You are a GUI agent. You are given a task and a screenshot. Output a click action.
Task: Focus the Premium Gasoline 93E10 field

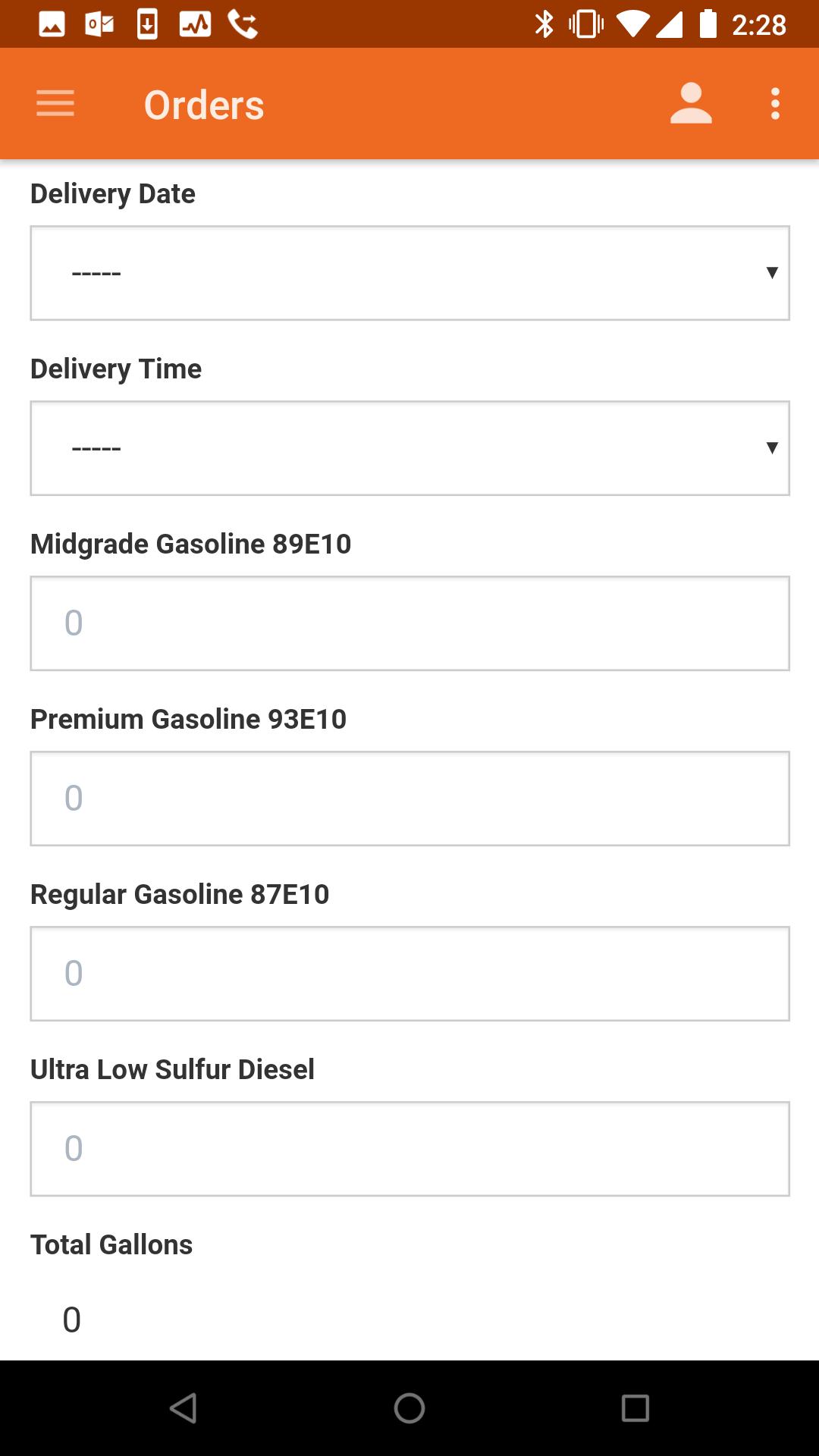409,799
